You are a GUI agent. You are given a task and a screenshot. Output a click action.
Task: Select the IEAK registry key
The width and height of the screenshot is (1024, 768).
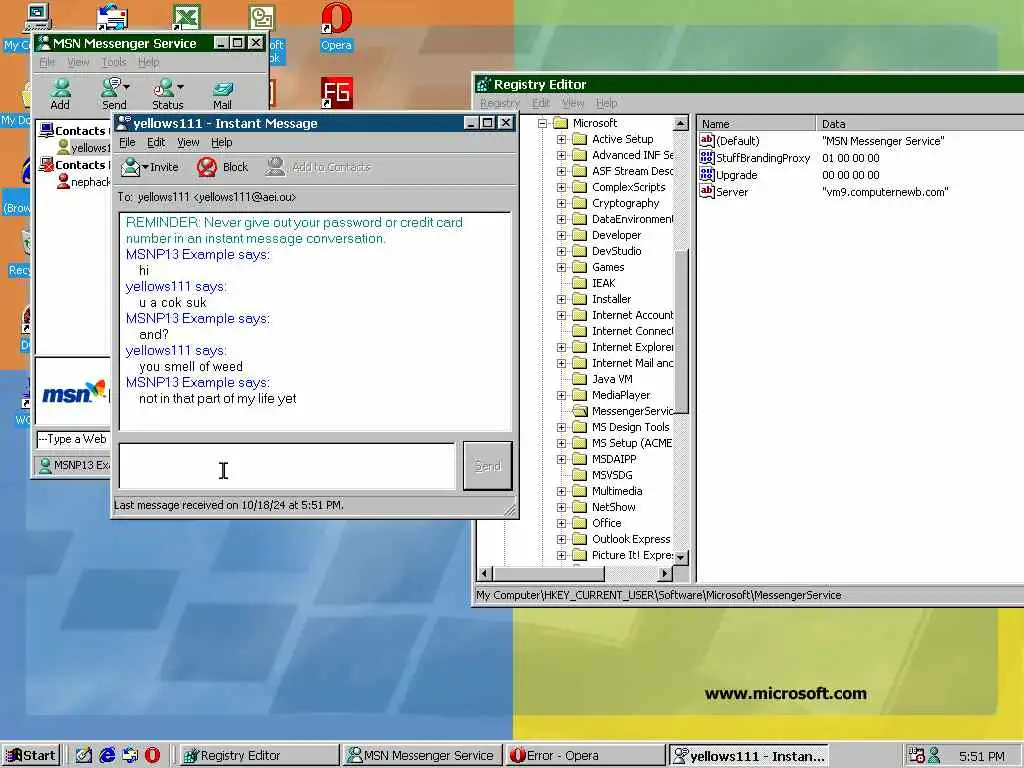point(603,283)
